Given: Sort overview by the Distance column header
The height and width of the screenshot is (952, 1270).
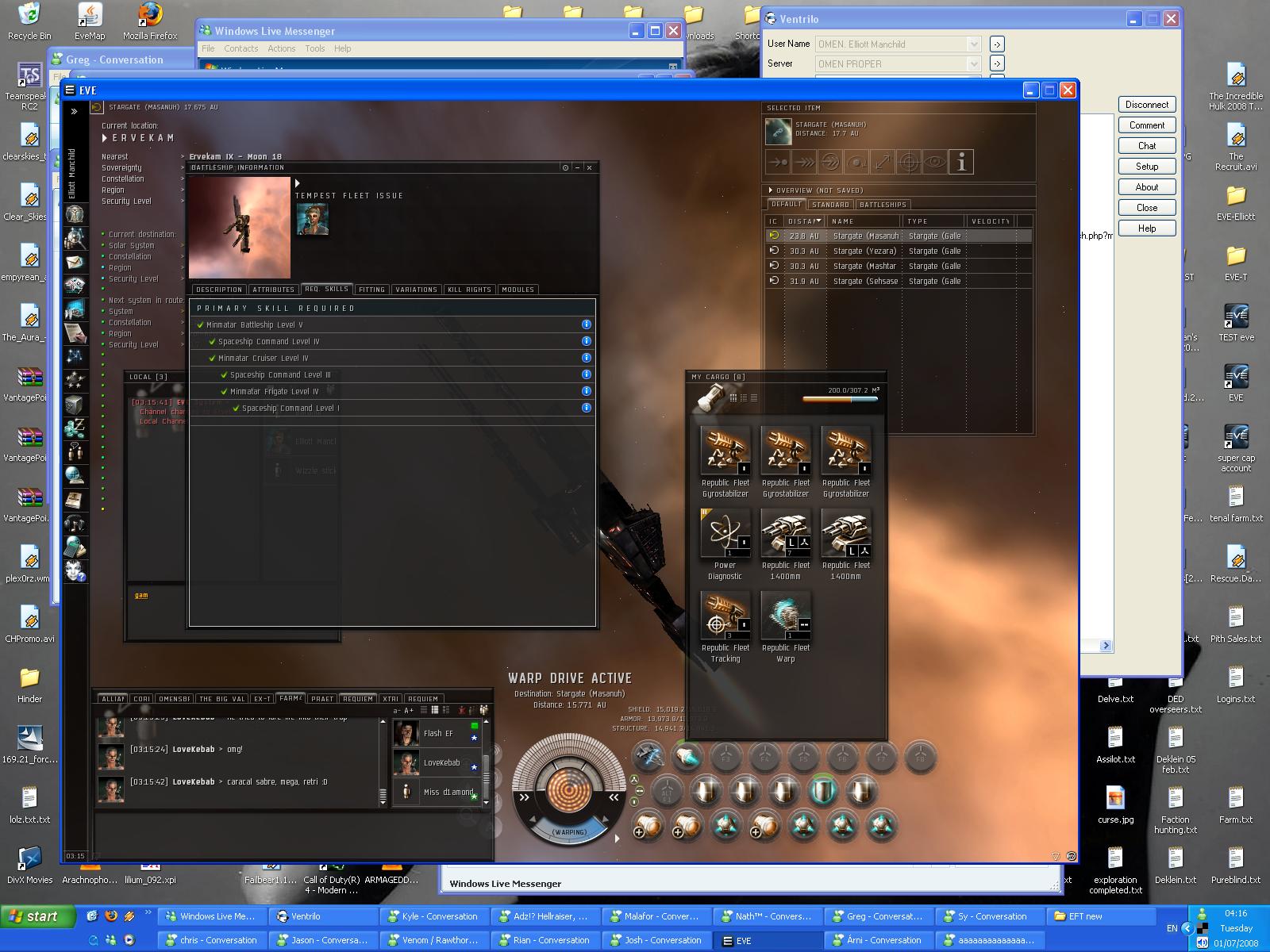Looking at the screenshot, I should pyautogui.click(x=804, y=221).
